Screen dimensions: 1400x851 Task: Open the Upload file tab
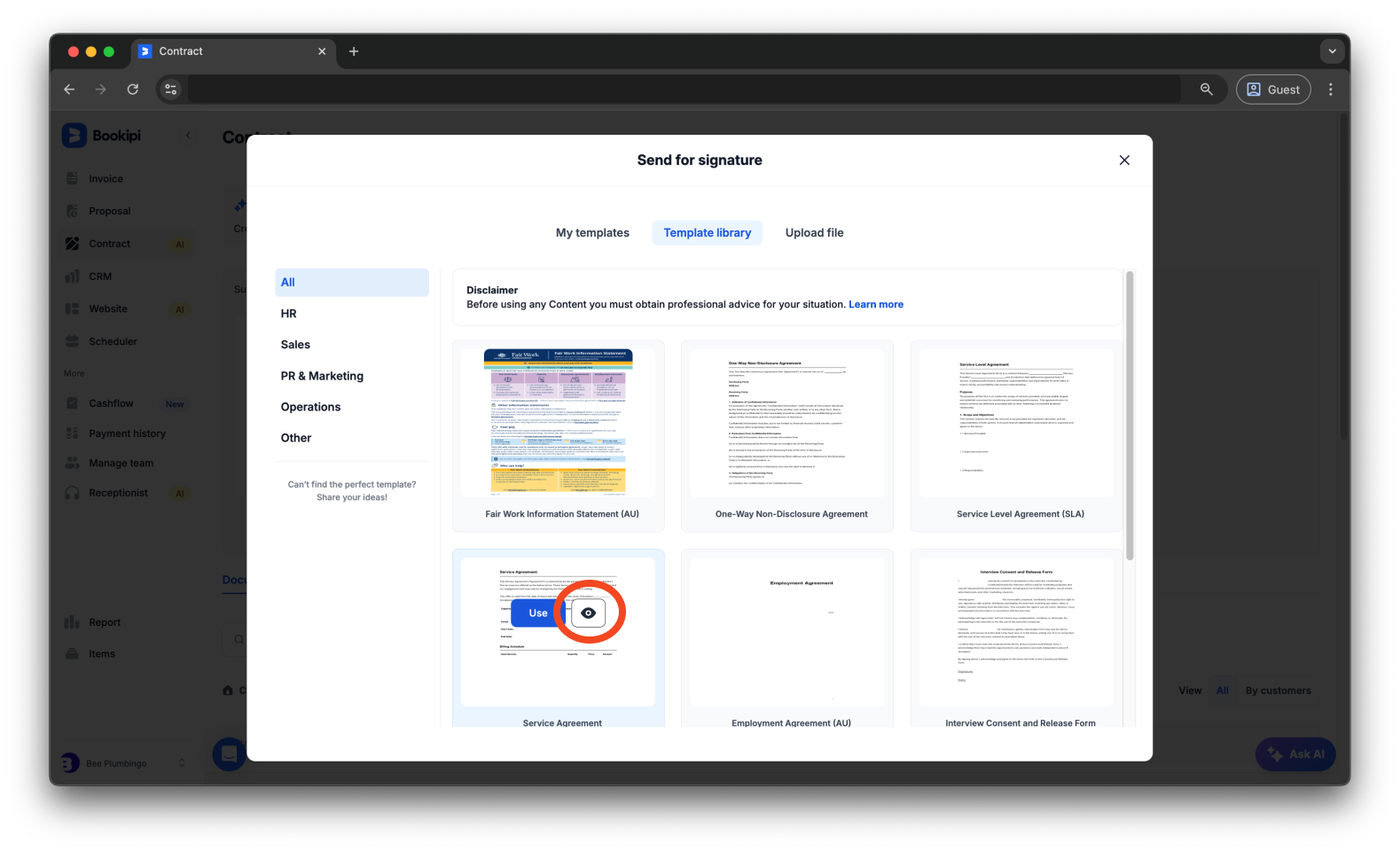tap(814, 232)
